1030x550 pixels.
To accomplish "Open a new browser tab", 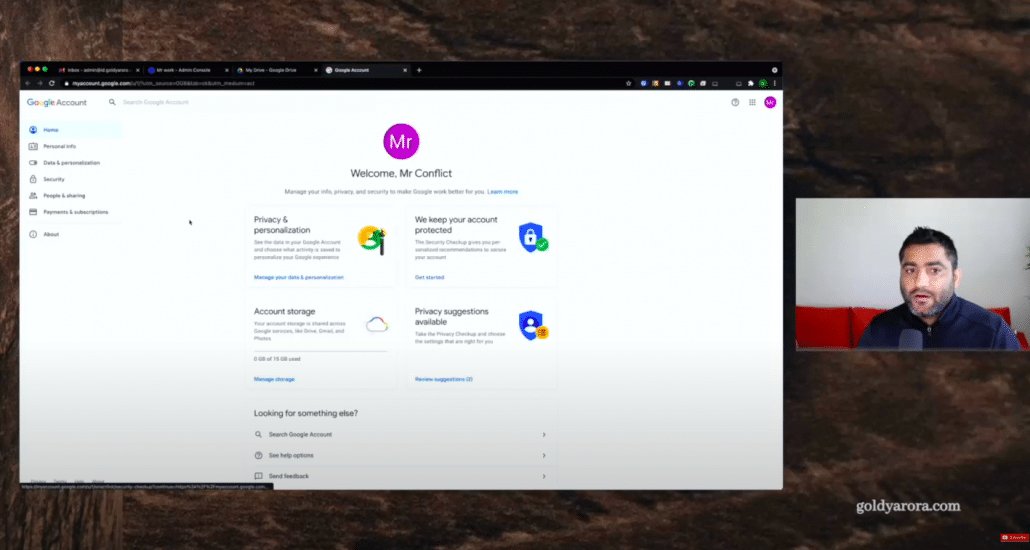I will (419, 70).
